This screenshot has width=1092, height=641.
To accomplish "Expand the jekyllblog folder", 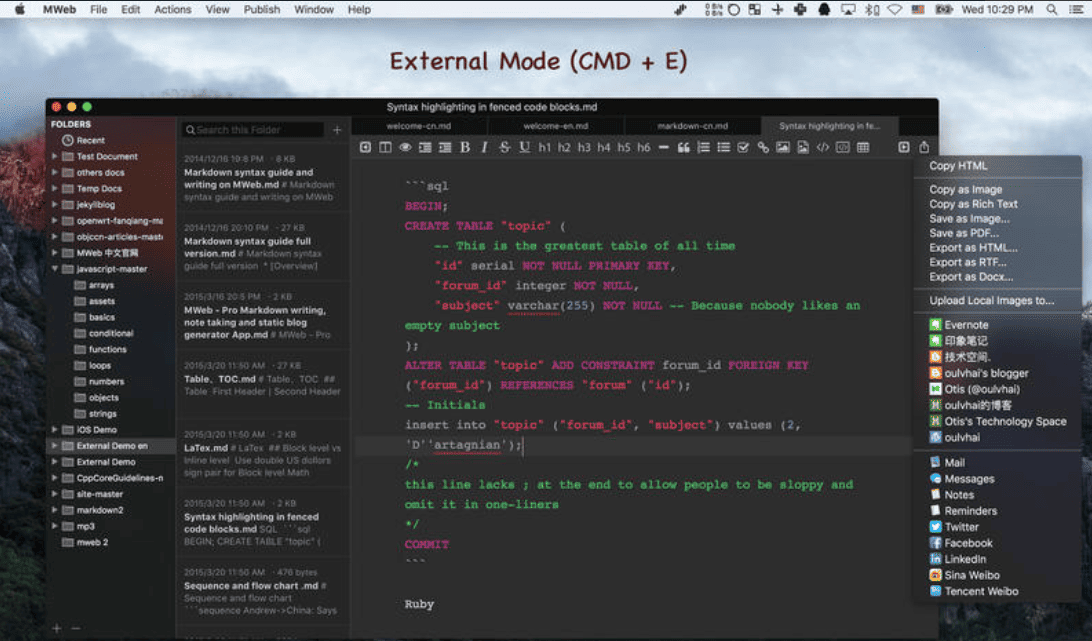I will coord(54,205).
